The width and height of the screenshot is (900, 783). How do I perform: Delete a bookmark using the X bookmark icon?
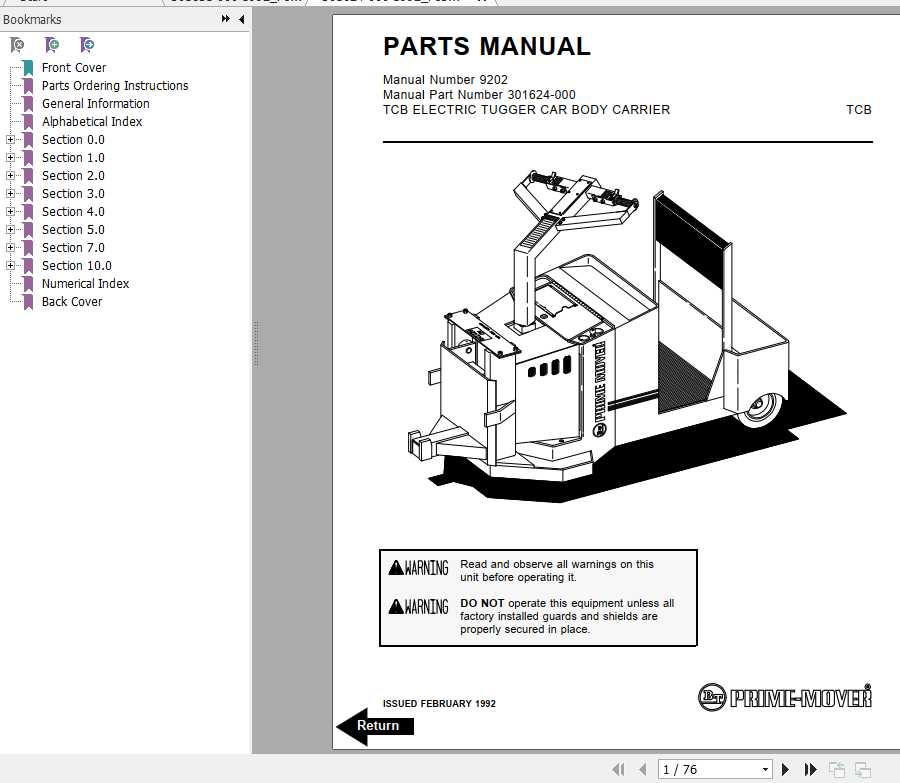[16, 46]
